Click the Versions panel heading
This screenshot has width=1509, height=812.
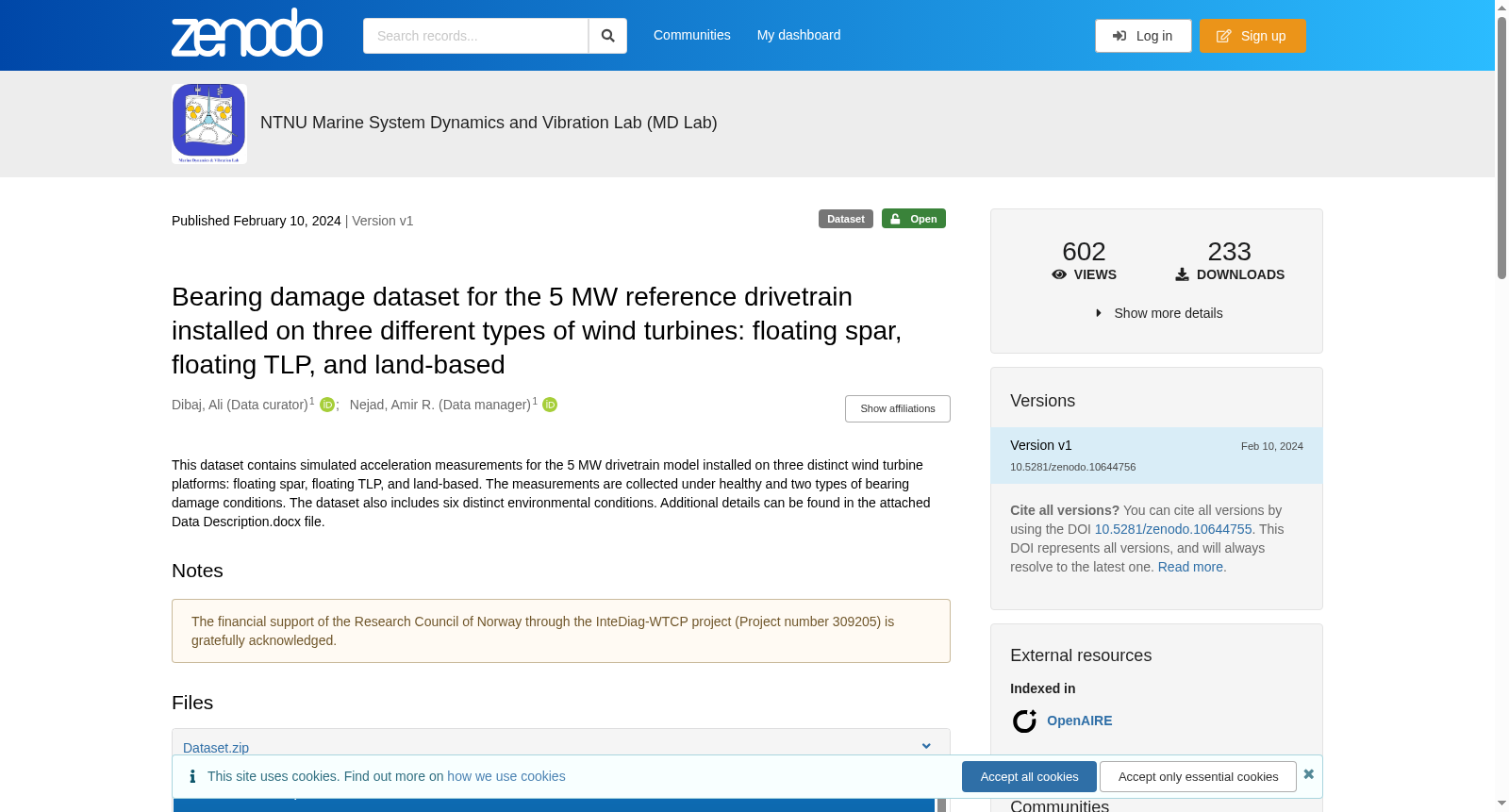1042,401
